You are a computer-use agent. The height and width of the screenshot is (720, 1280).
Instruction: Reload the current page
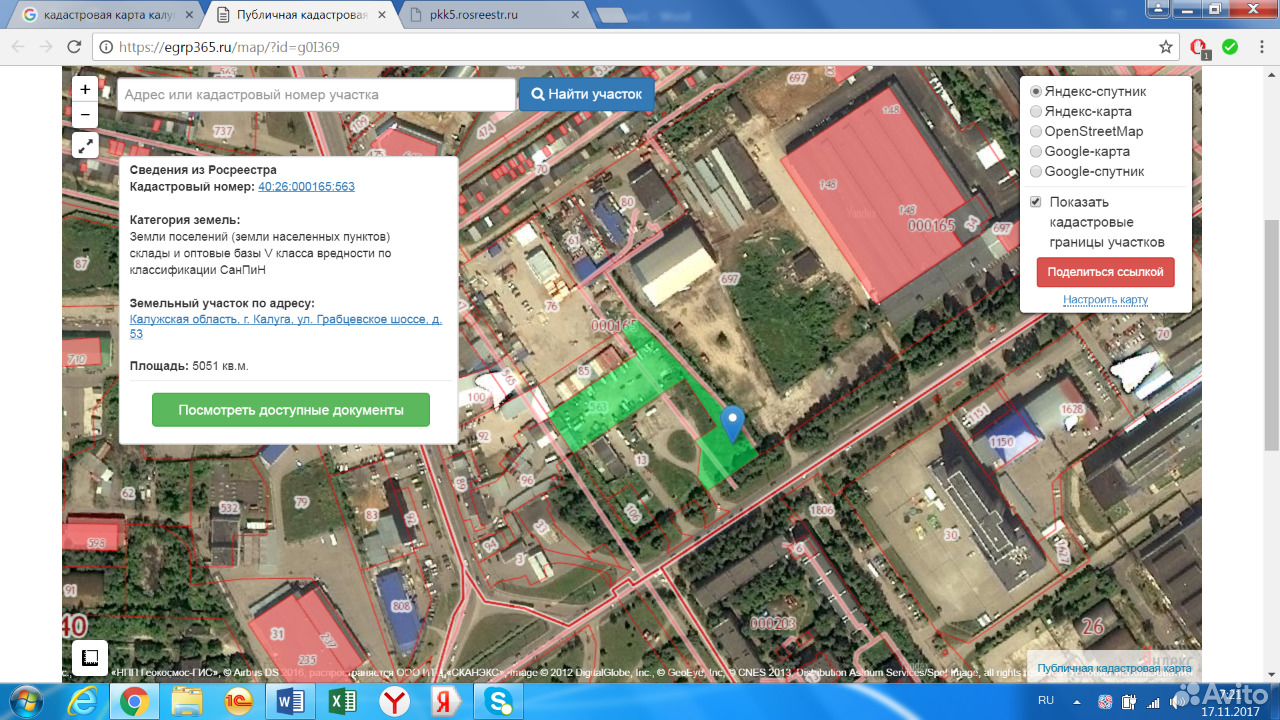click(x=74, y=47)
